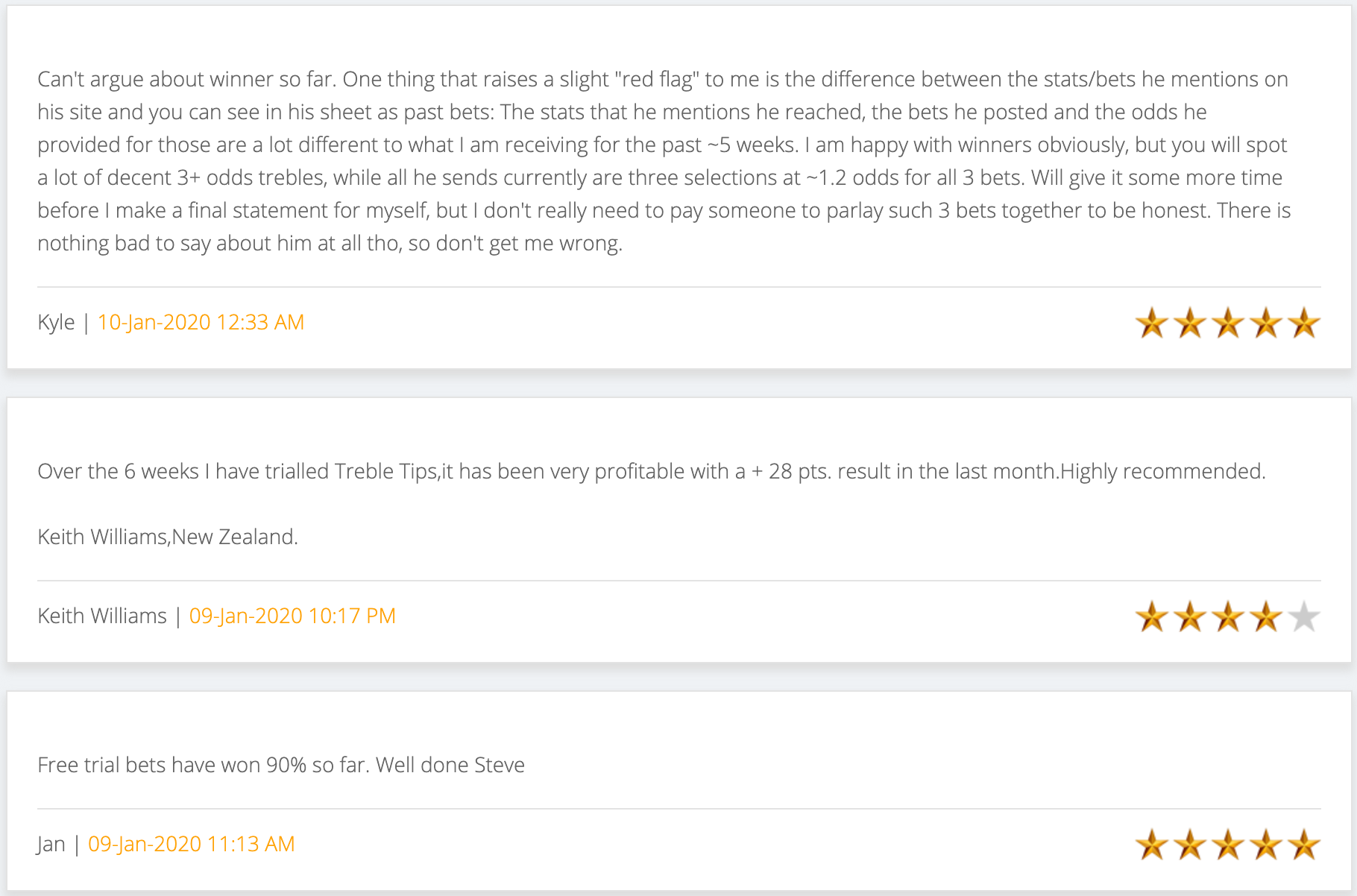Click the reviewer name Jan

click(x=51, y=844)
